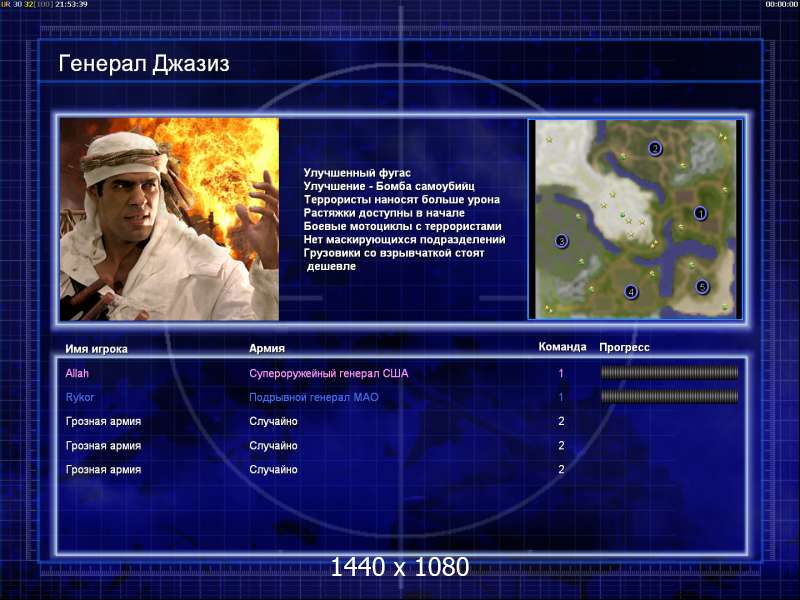Pick start position marker 3 on the minimap
The height and width of the screenshot is (600, 800).
tap(561, 241)
